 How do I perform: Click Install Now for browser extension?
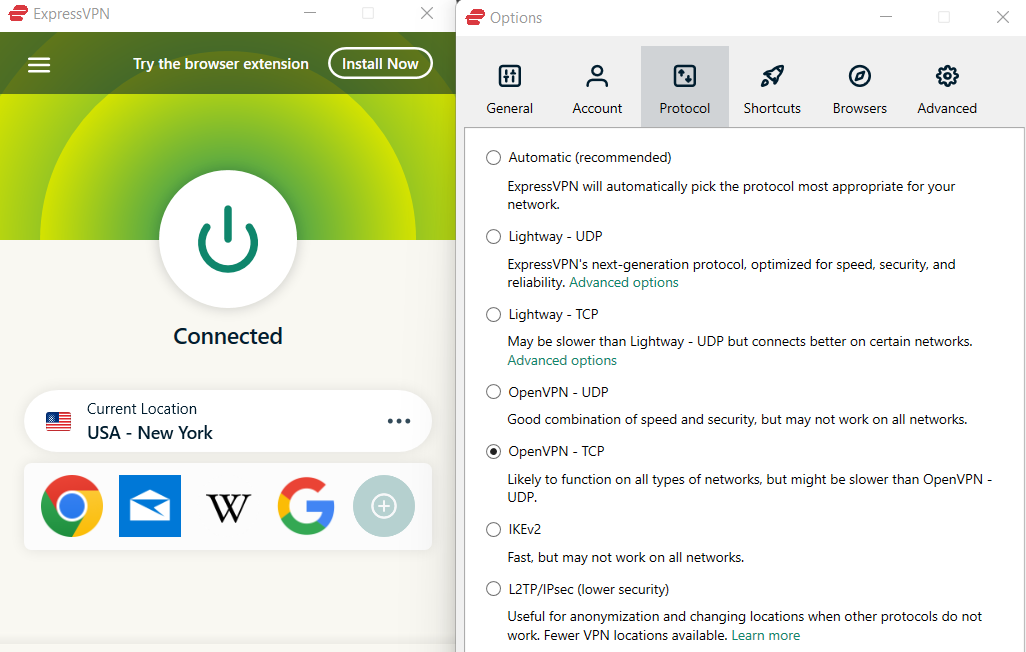pyautogui.click(x=380, y=63)
